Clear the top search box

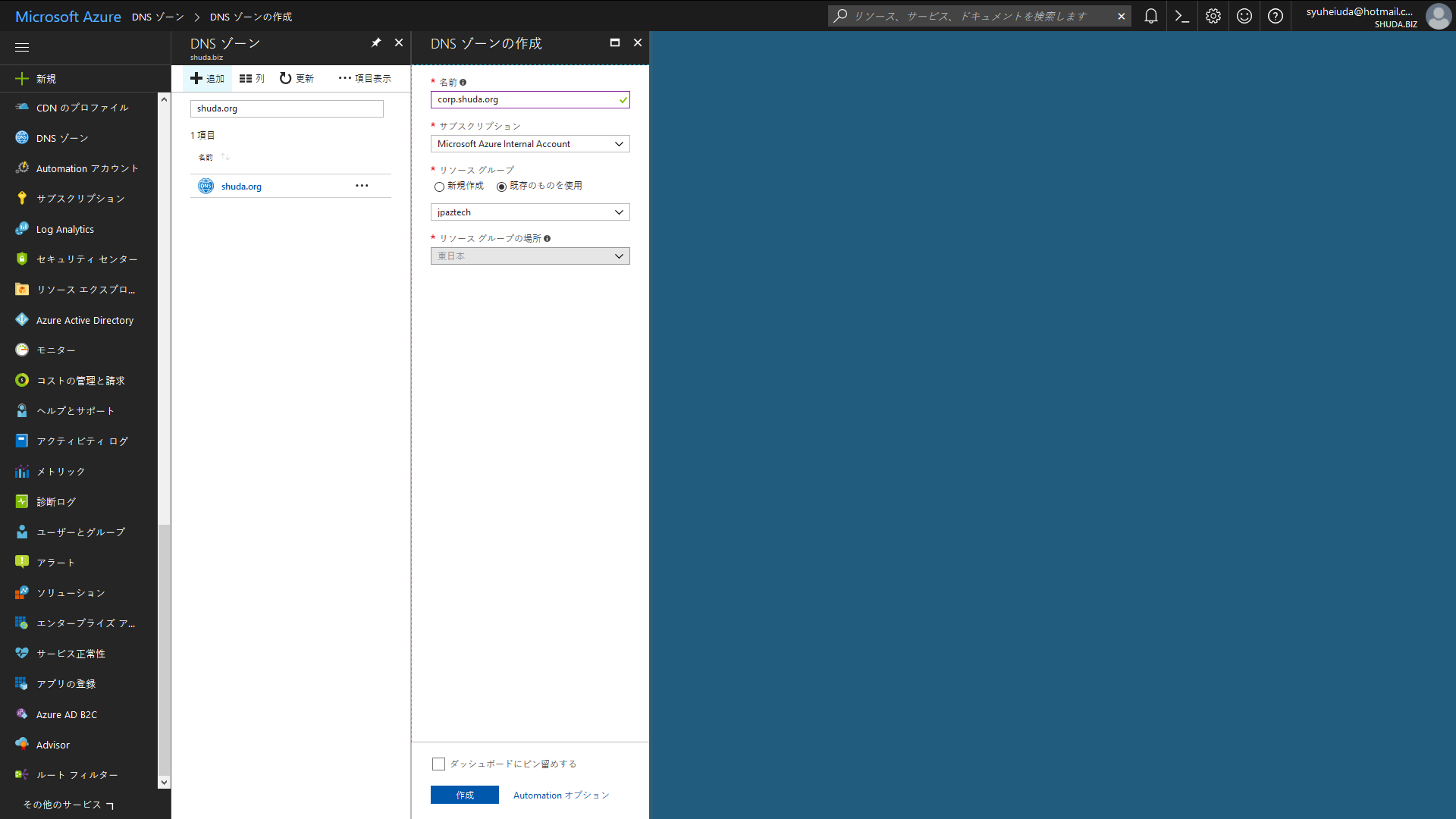click(1121, 16)
